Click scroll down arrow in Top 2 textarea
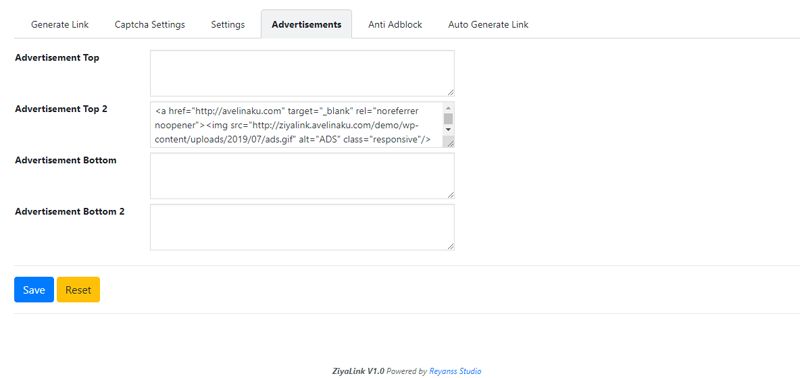The image size is (800, 378). [x=448, y=130]
